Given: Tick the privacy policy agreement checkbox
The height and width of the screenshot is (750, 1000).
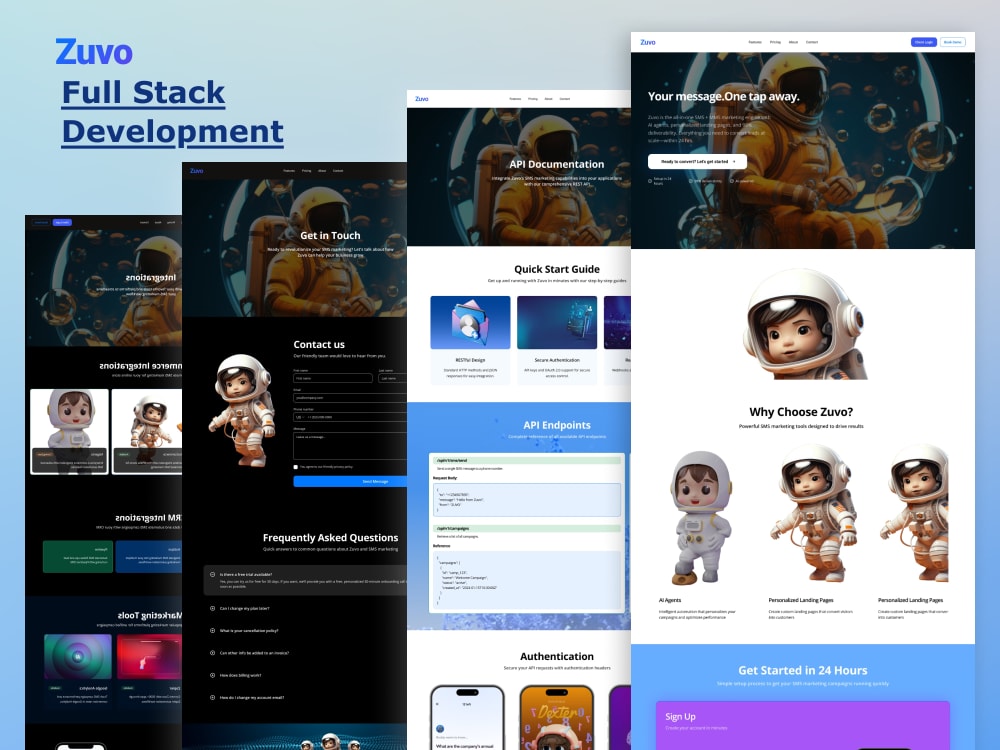Looking at the screenshot, I should [295, 467].
